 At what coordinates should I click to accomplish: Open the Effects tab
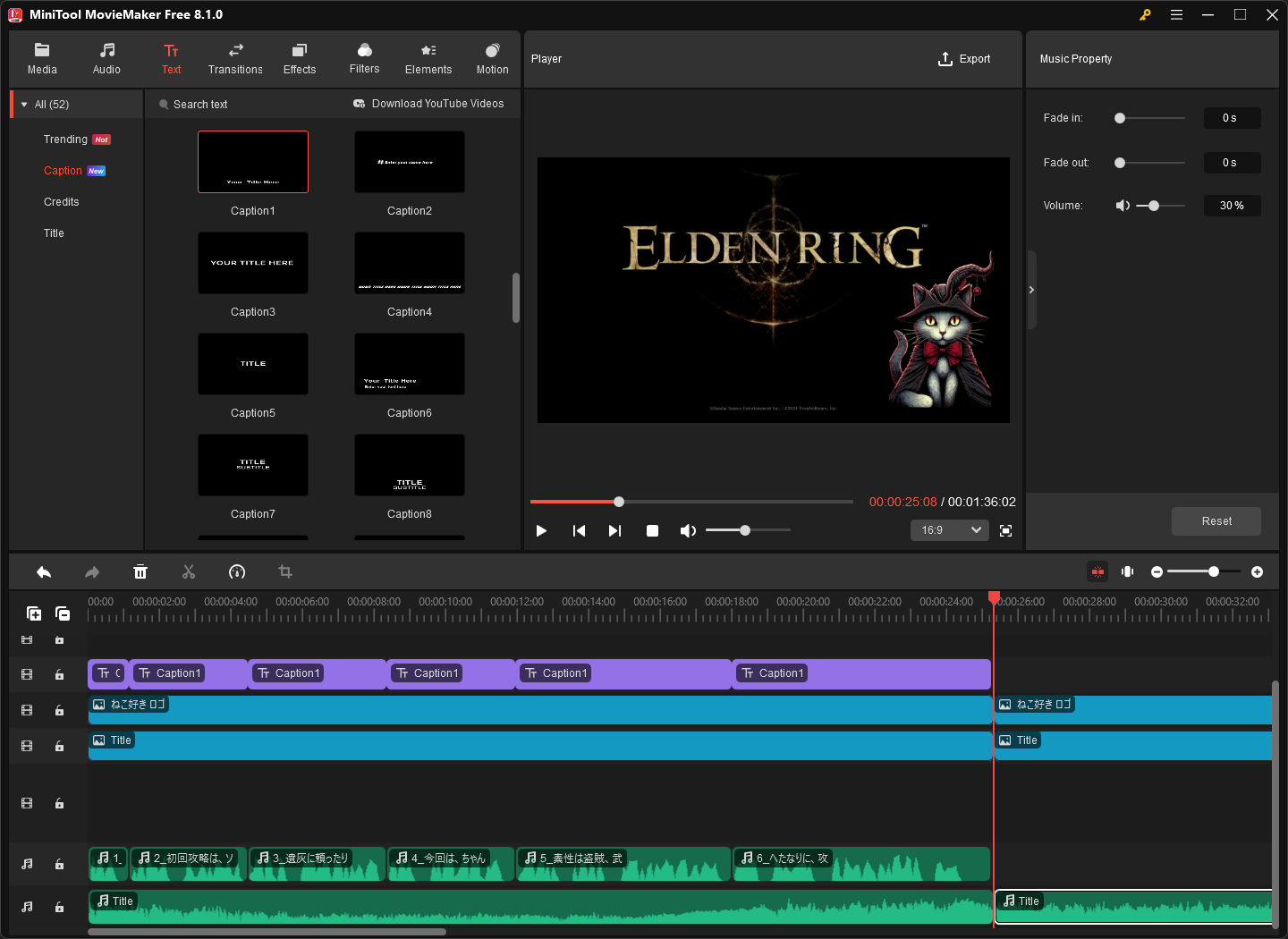(x=300, y=59)
